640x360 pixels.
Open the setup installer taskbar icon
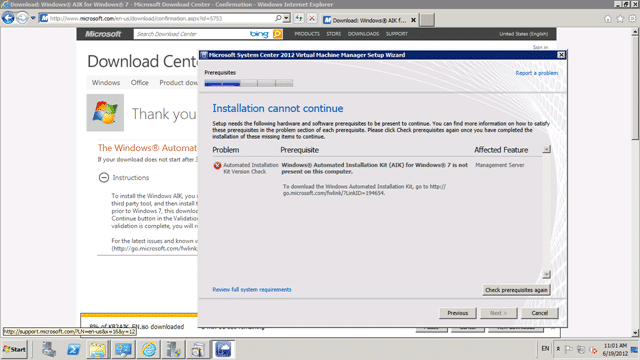pyautogui.click(x=198, y=349)
